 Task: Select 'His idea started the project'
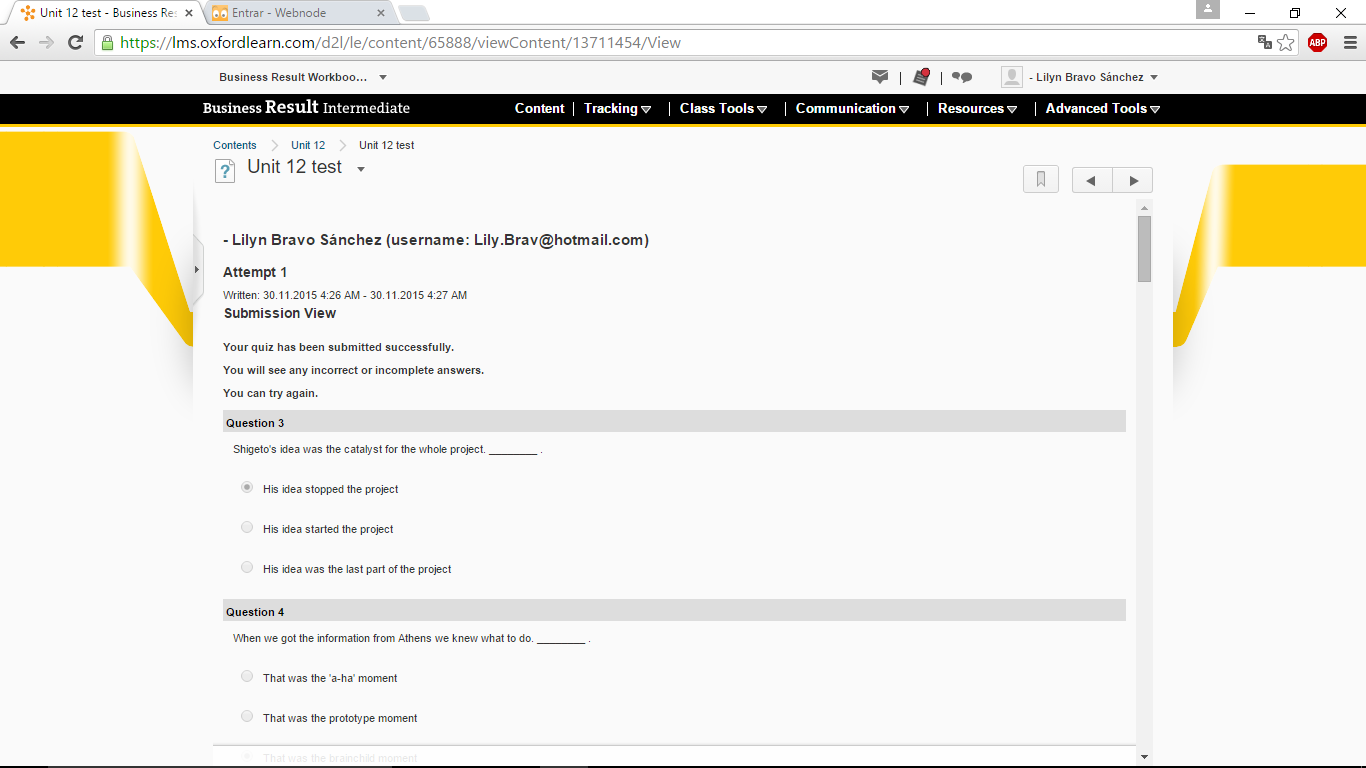(247, 528)
